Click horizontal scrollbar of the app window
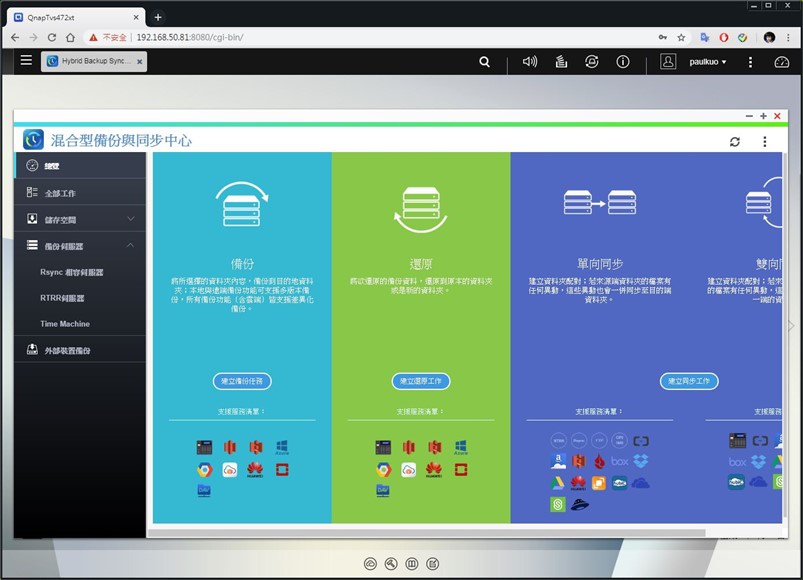Screen dimensions: 803x580 tap(426, 533)
